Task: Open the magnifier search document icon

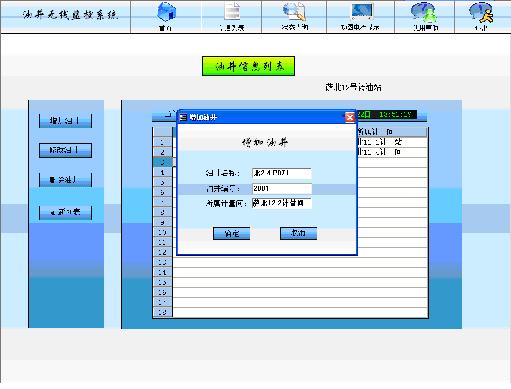Action: point(294,12)
